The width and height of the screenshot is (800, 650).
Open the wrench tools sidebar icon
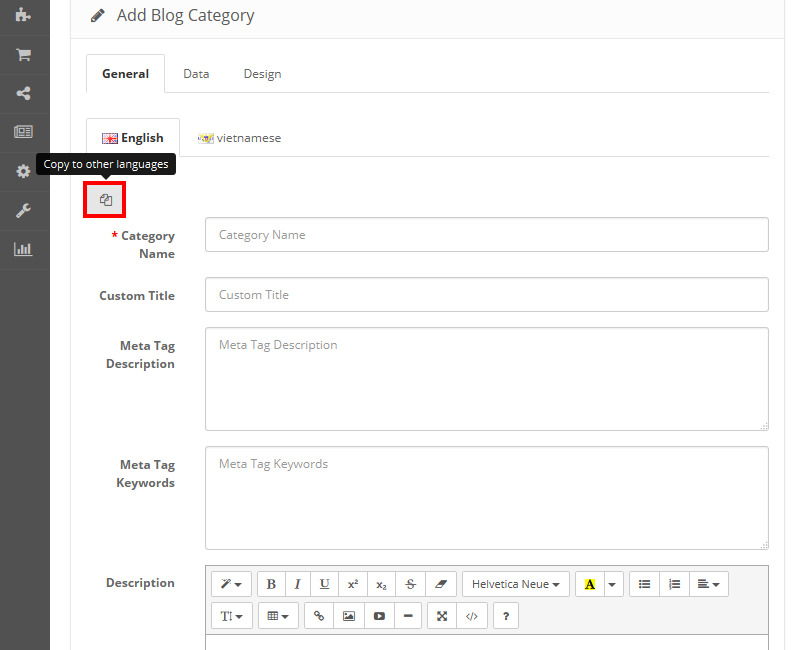23,210
